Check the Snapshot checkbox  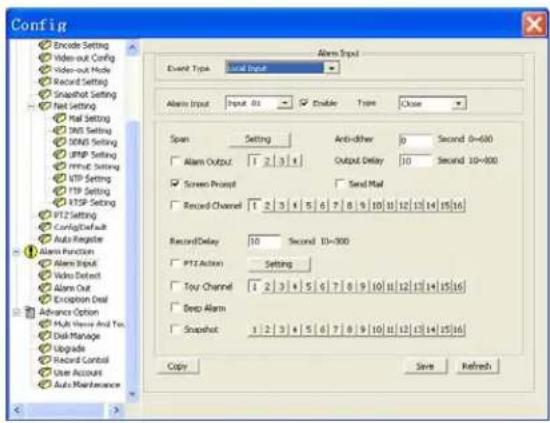point(175,329)
